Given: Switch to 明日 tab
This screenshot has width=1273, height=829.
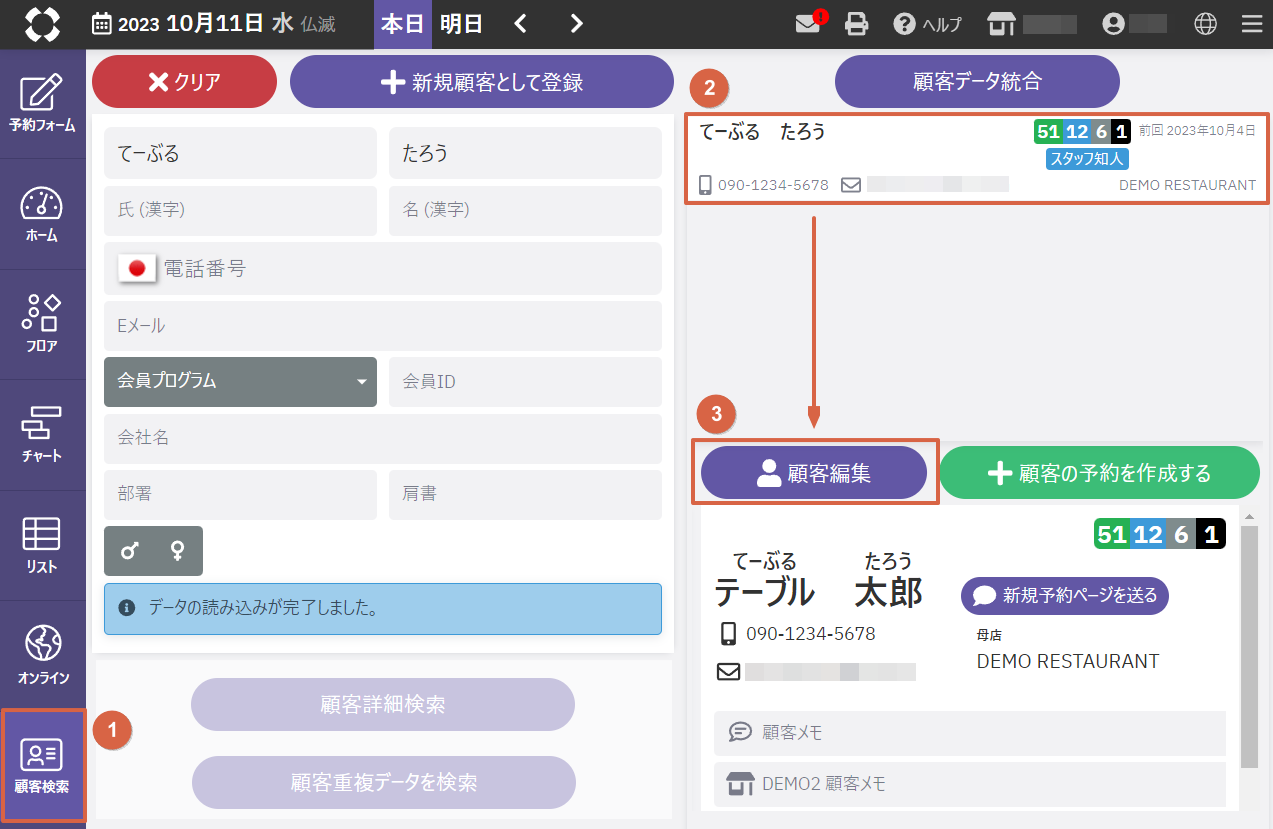Looking at the screenshot, I should [461, 24].
